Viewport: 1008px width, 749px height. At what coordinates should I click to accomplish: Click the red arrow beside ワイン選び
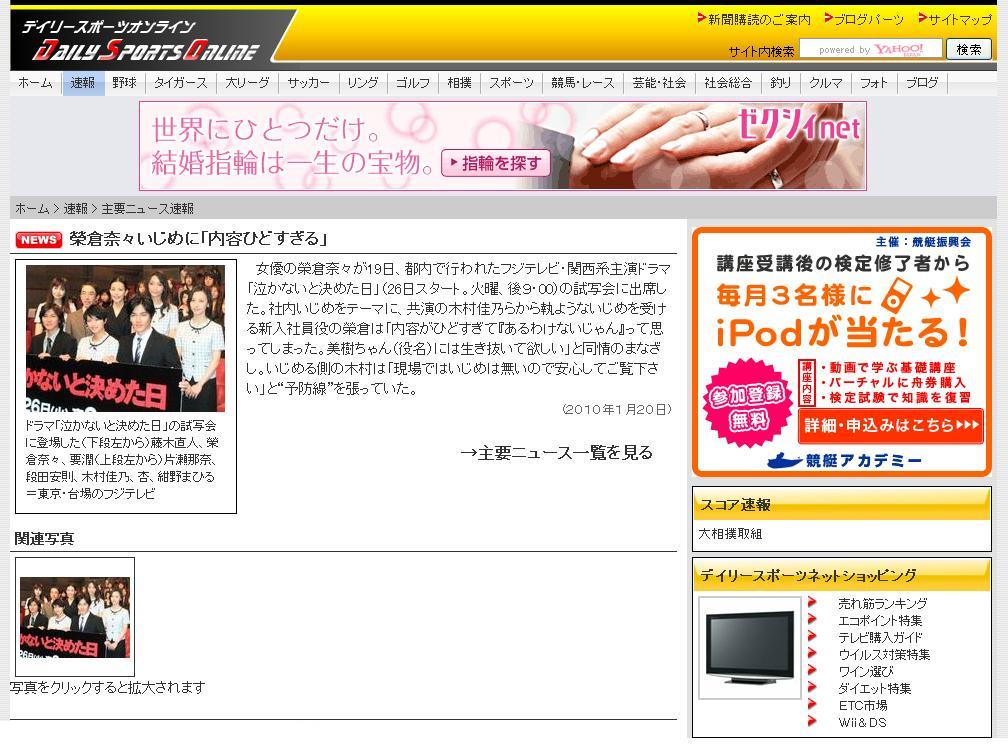[x=812, y=671]
